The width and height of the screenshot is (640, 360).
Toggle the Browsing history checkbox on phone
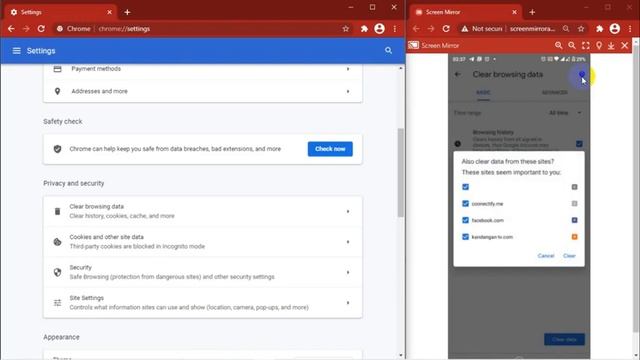coord(579,144)
